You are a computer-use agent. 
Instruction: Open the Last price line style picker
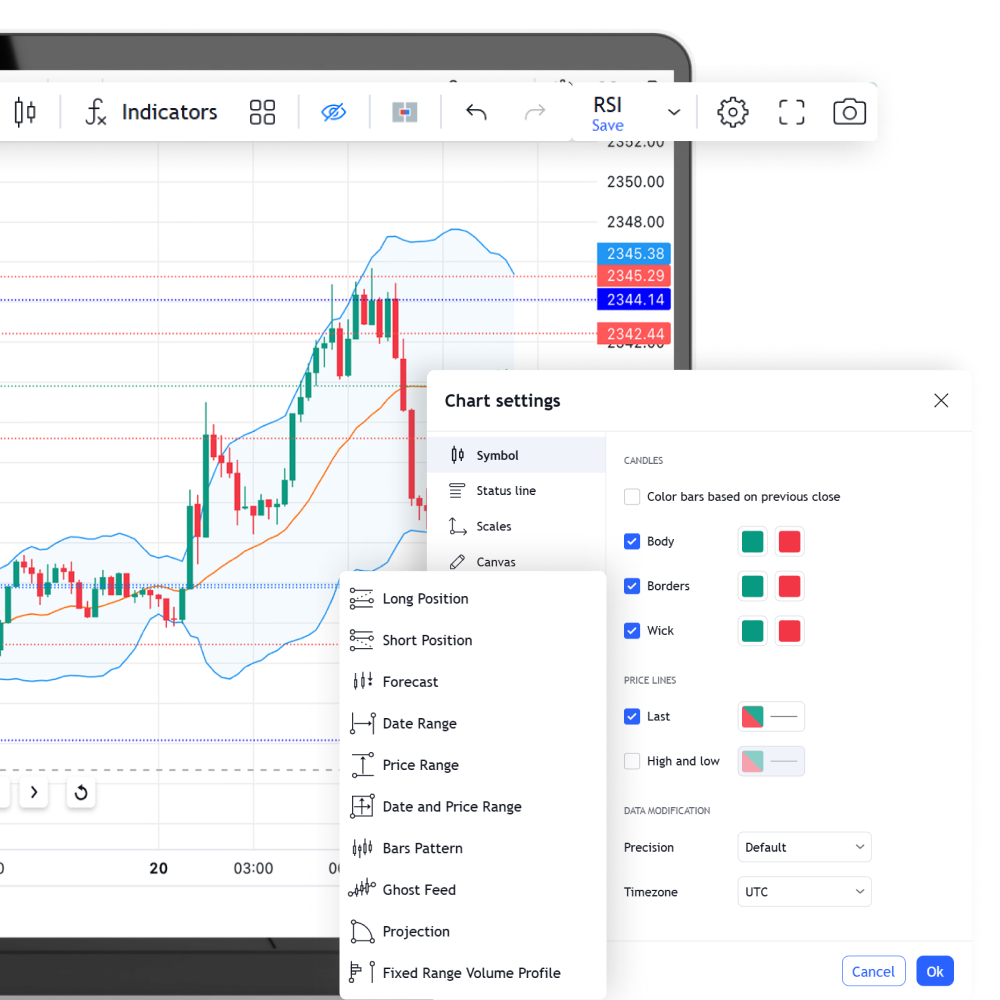[771, 716]
